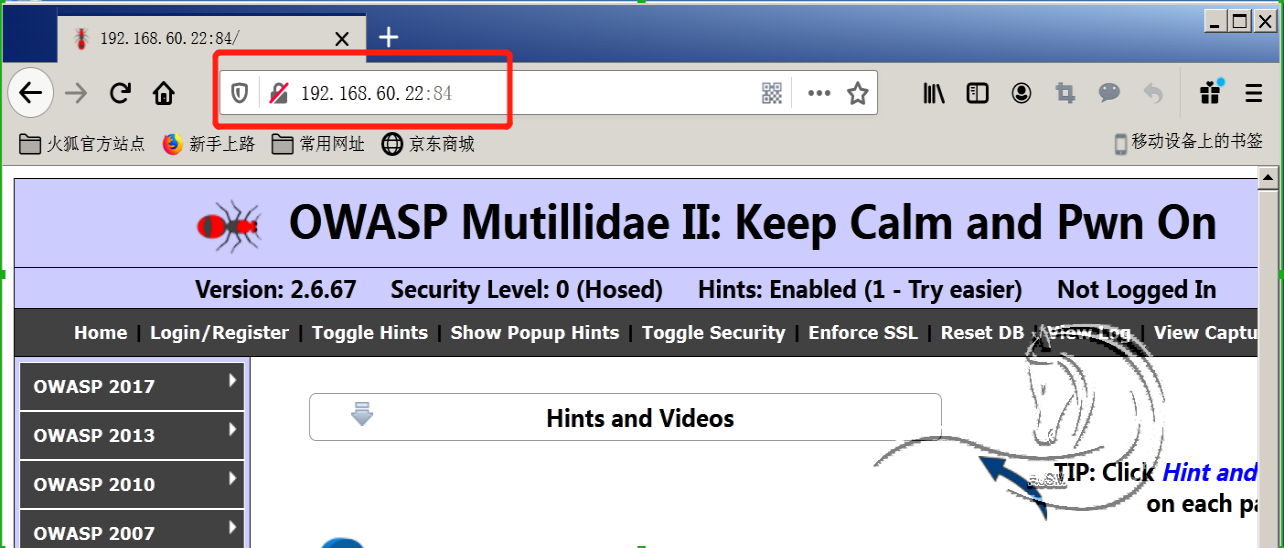Click the Version: 2.6.67 text
Screen dimensions: 1284x548
[x=276, y=290]
